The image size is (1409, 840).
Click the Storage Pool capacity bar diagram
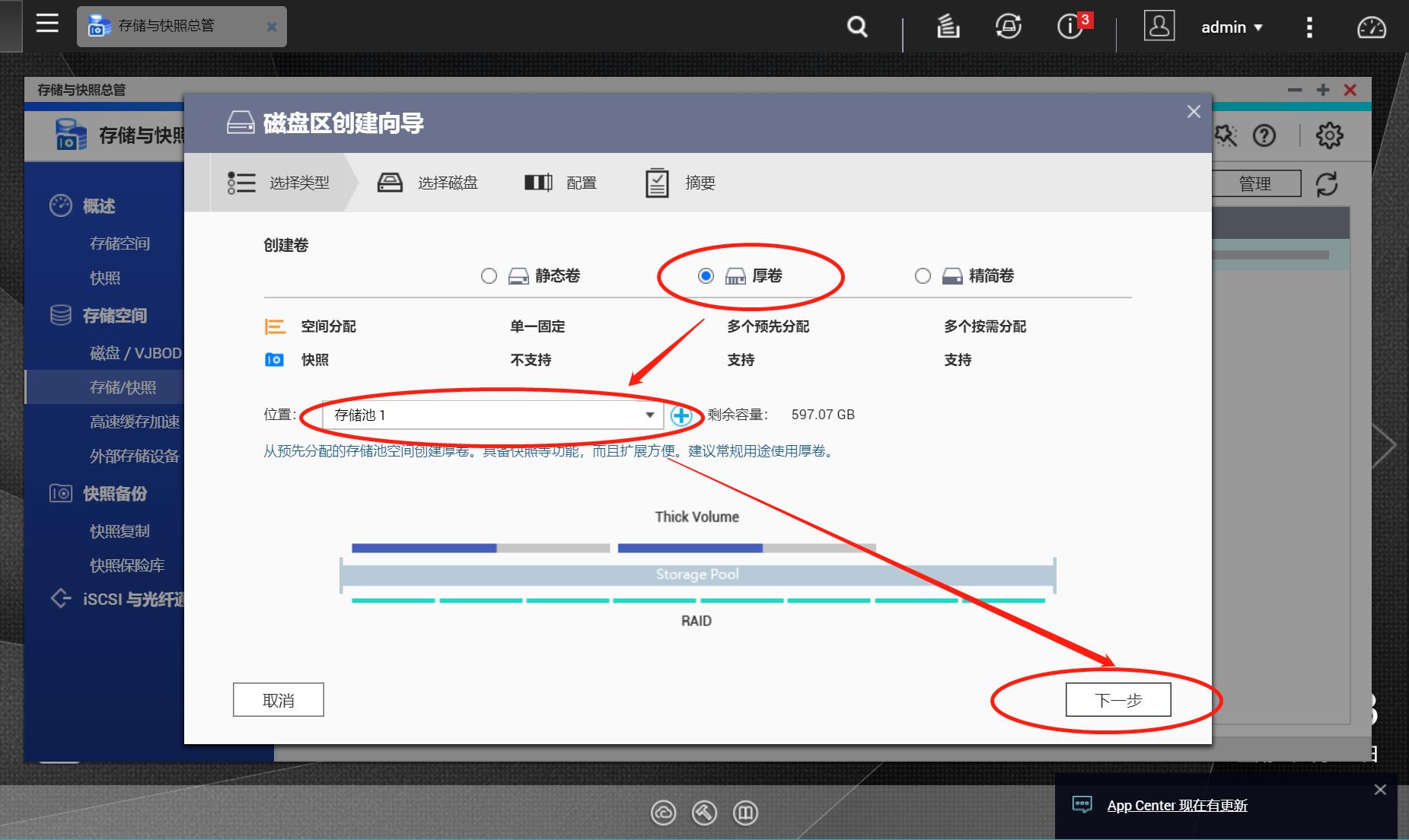(697, 574)
